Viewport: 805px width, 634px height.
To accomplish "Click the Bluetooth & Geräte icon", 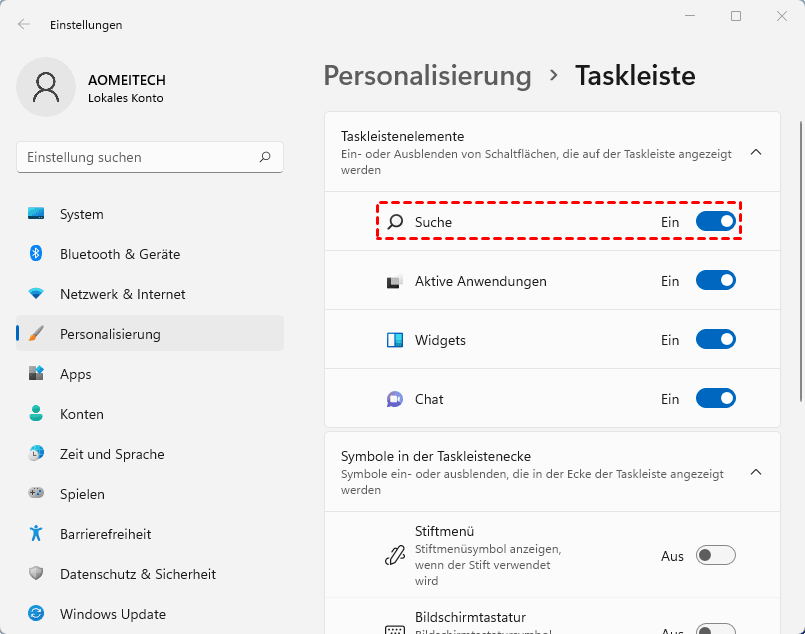I will point(36,254).
